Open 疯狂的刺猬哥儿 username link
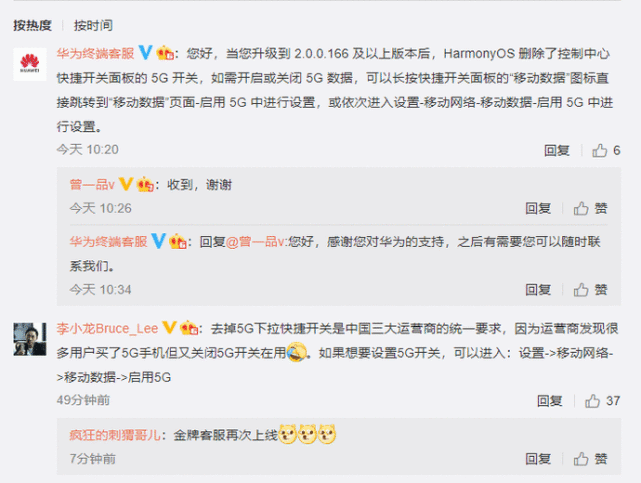The image size is (641, 483). pyautogui.click(x=115, y=435)
